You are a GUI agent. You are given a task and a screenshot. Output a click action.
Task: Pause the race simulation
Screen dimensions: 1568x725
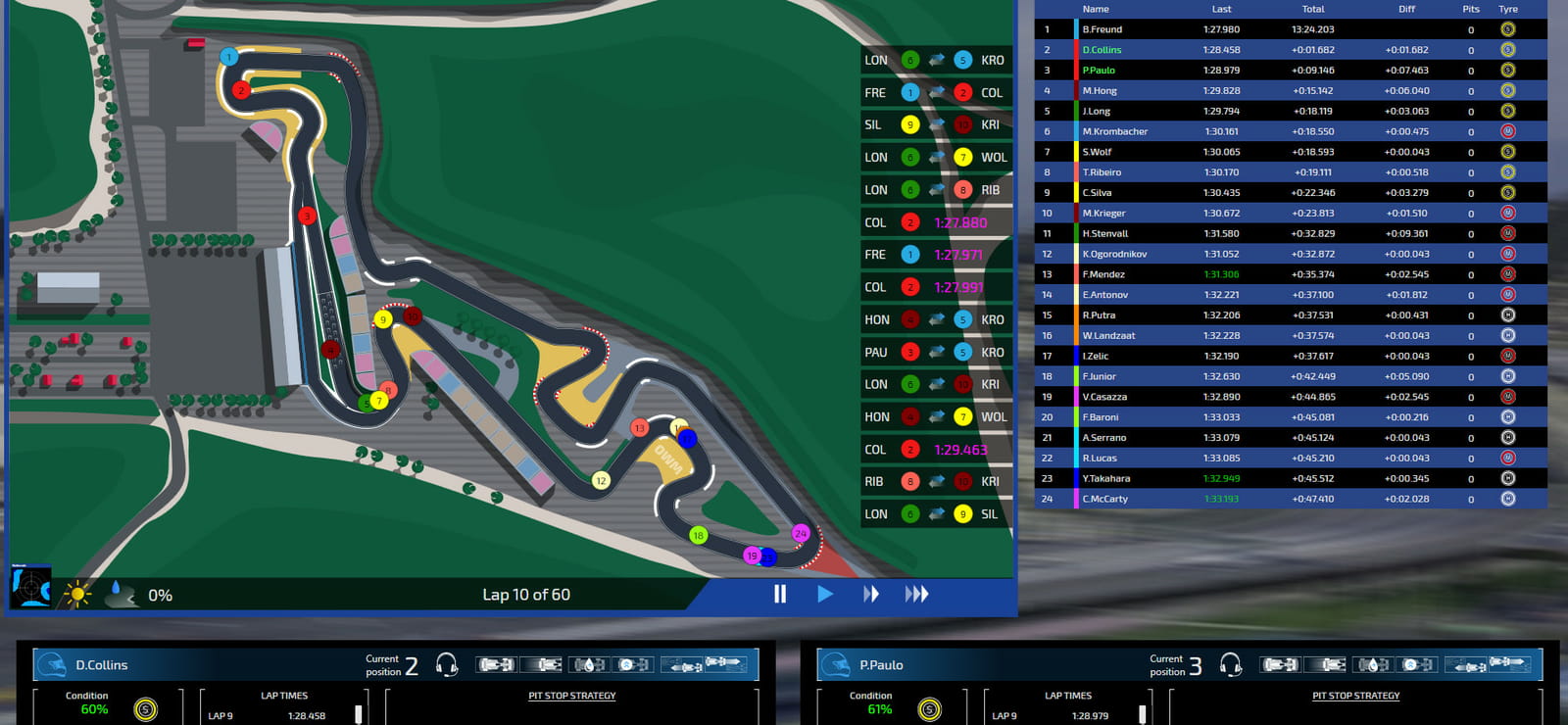tap(780, 594)
